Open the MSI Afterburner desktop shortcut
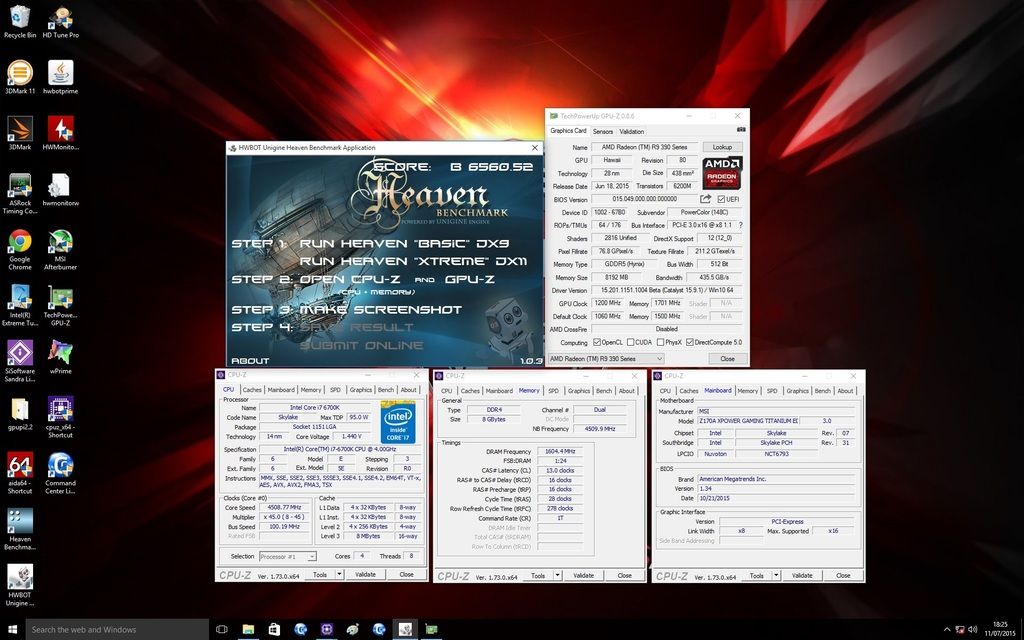1024x640 pixels. pyautogui.click(x=61, y=249)
